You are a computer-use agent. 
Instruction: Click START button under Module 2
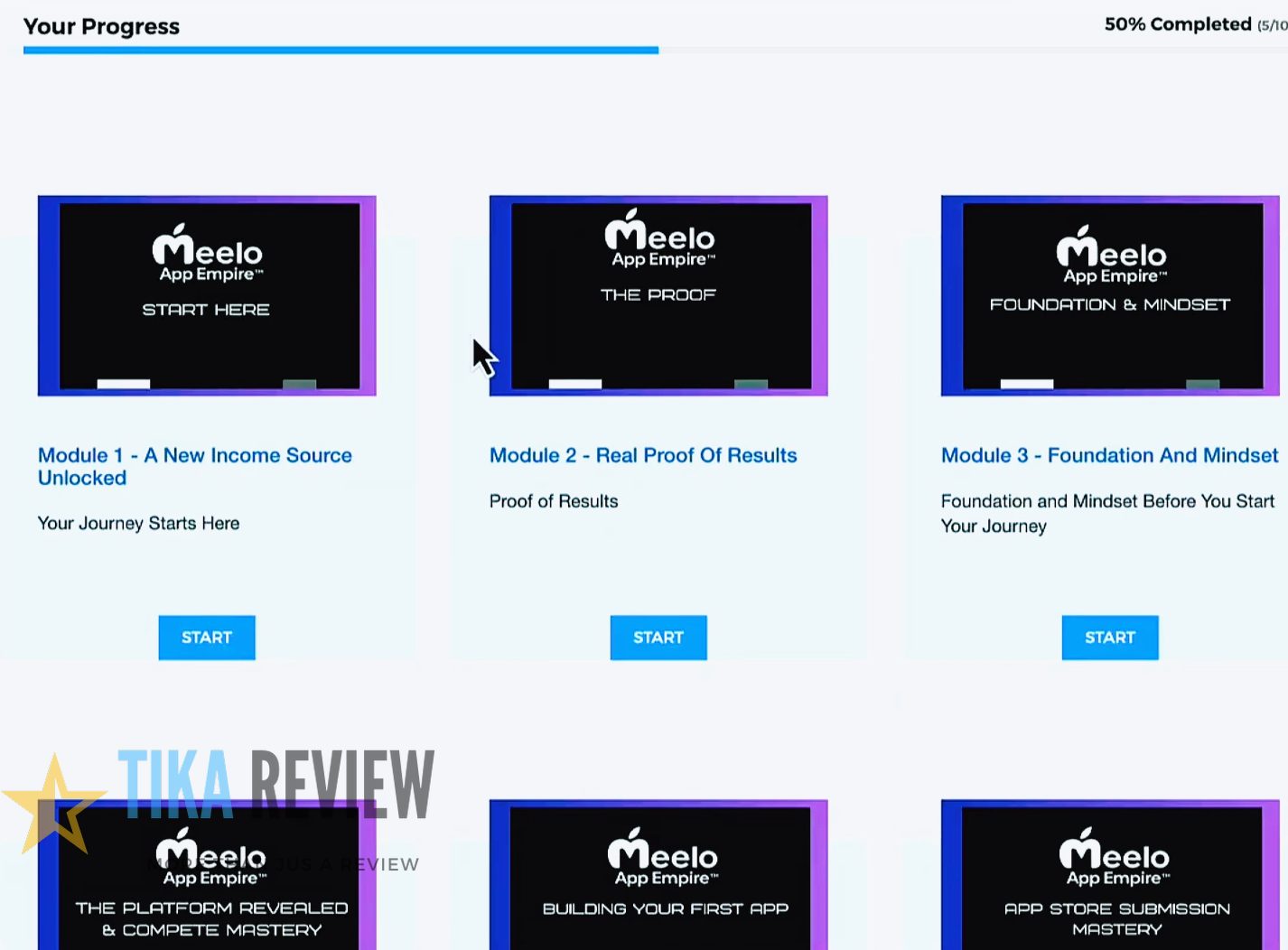point(658,638)
